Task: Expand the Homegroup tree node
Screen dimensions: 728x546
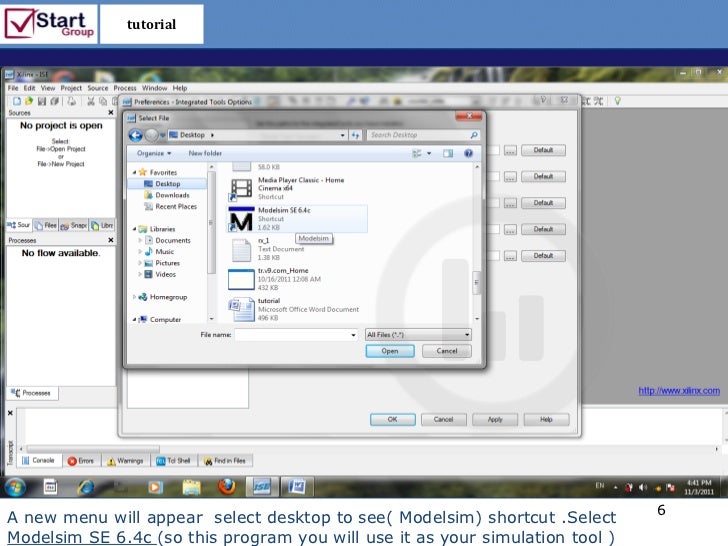Action: [134, 297]
